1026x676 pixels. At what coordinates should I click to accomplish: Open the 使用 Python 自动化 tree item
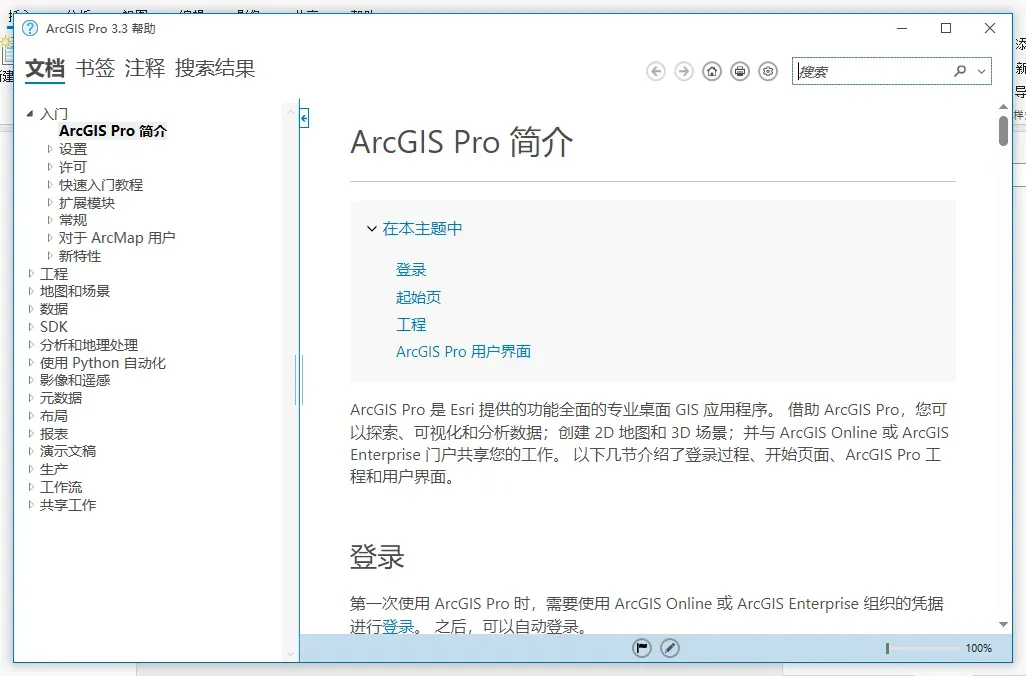[103, 363]
